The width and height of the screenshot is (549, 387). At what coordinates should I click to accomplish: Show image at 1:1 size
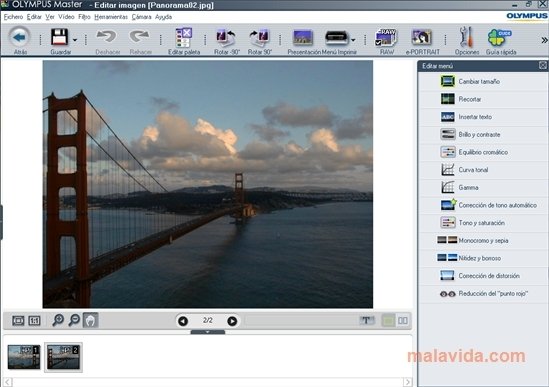click(34, 320)
